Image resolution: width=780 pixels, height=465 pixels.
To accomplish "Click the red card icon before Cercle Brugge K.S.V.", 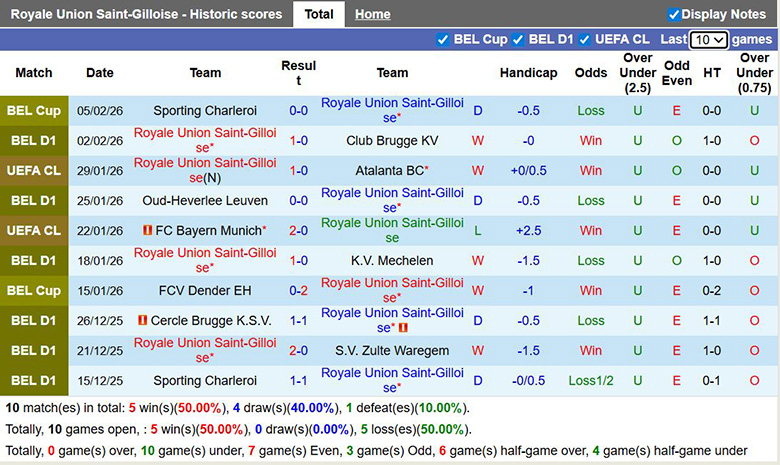I will [143, 321].
